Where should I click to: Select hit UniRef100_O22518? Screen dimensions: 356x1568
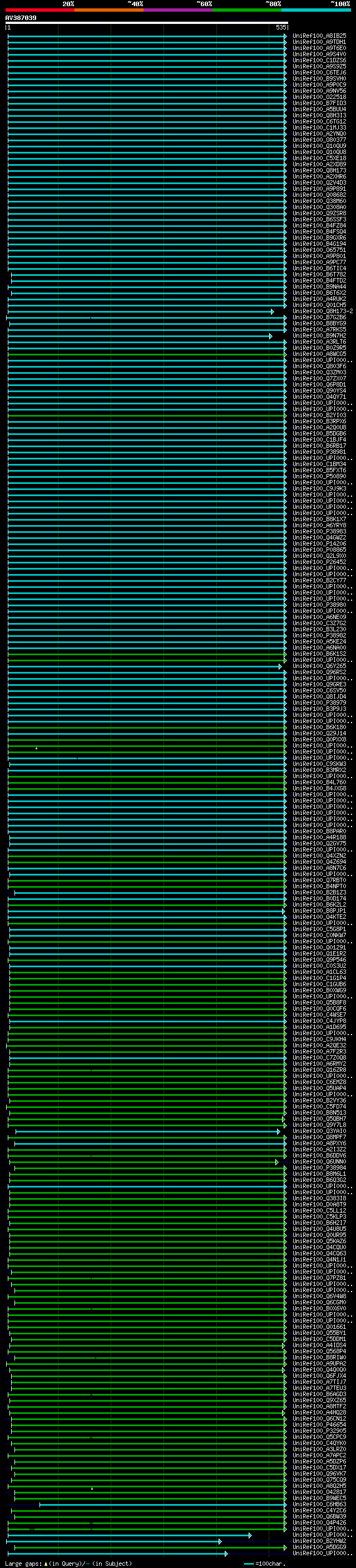(319, 97)
